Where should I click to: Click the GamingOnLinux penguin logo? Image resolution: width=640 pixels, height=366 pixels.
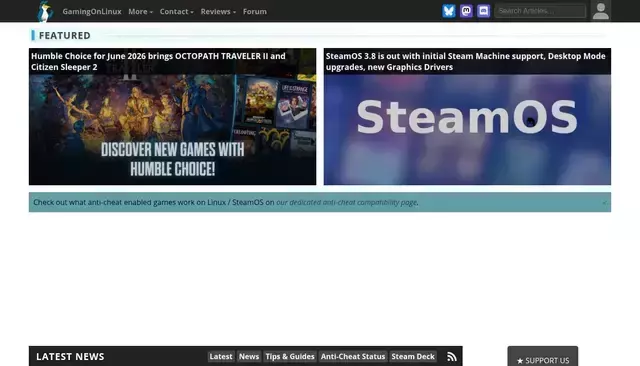coord(45,11)
